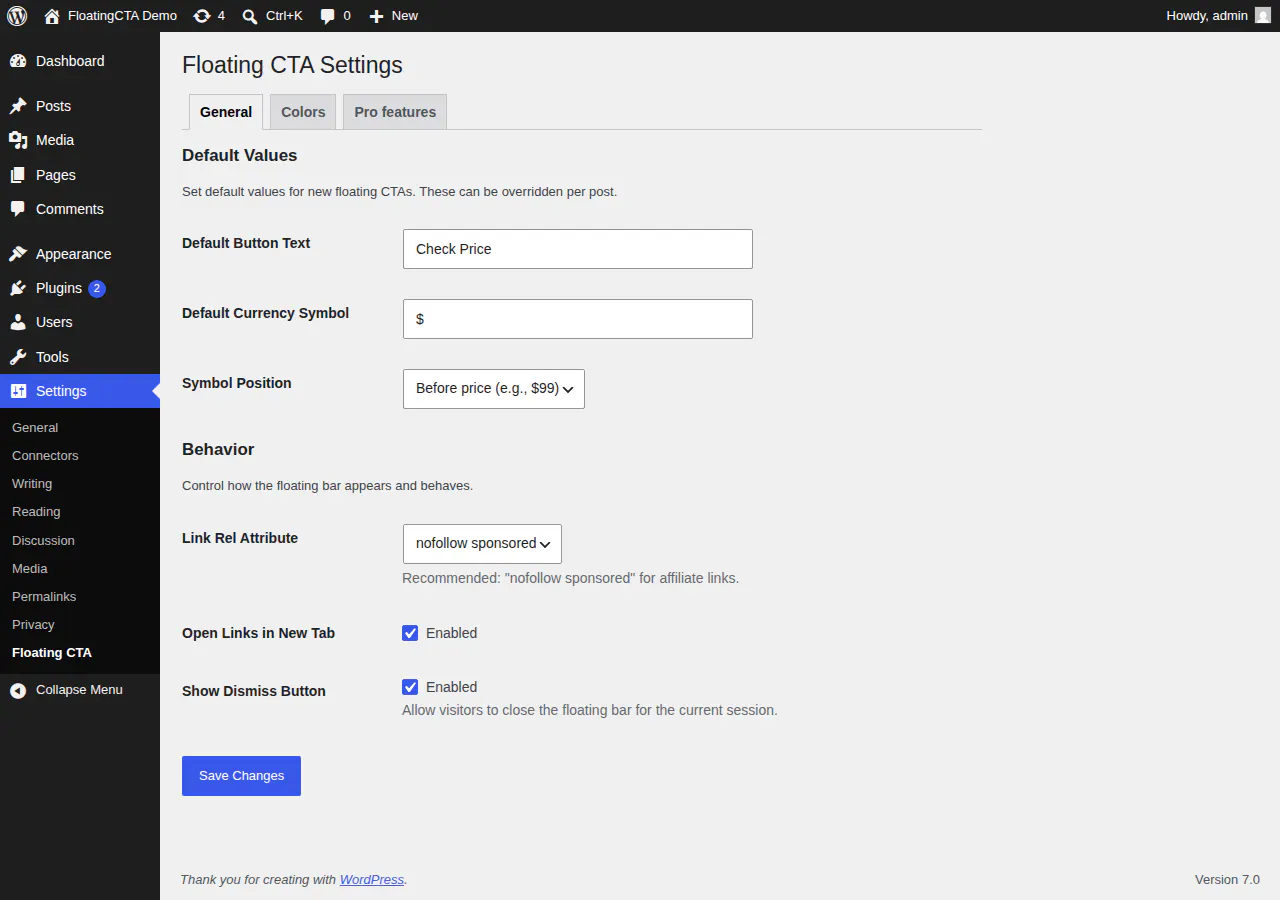
Task: Open Connectors settings submenu item
Action: 45,455
